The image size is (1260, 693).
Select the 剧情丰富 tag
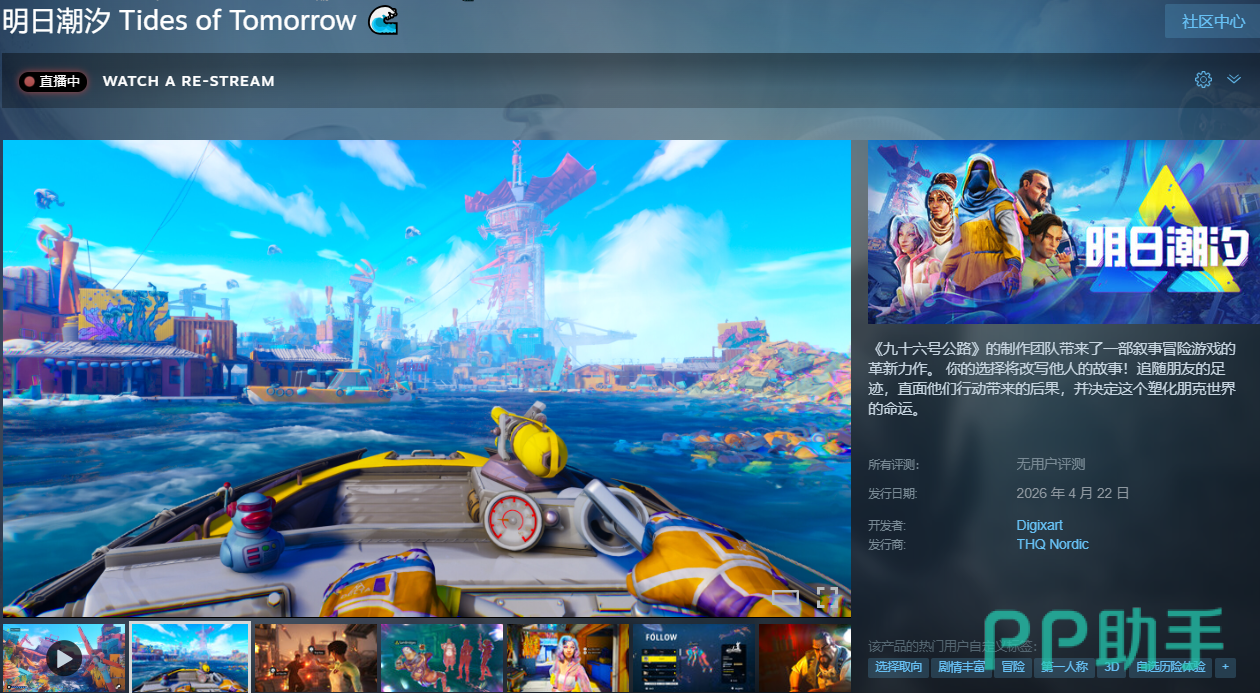click(961, 667)
